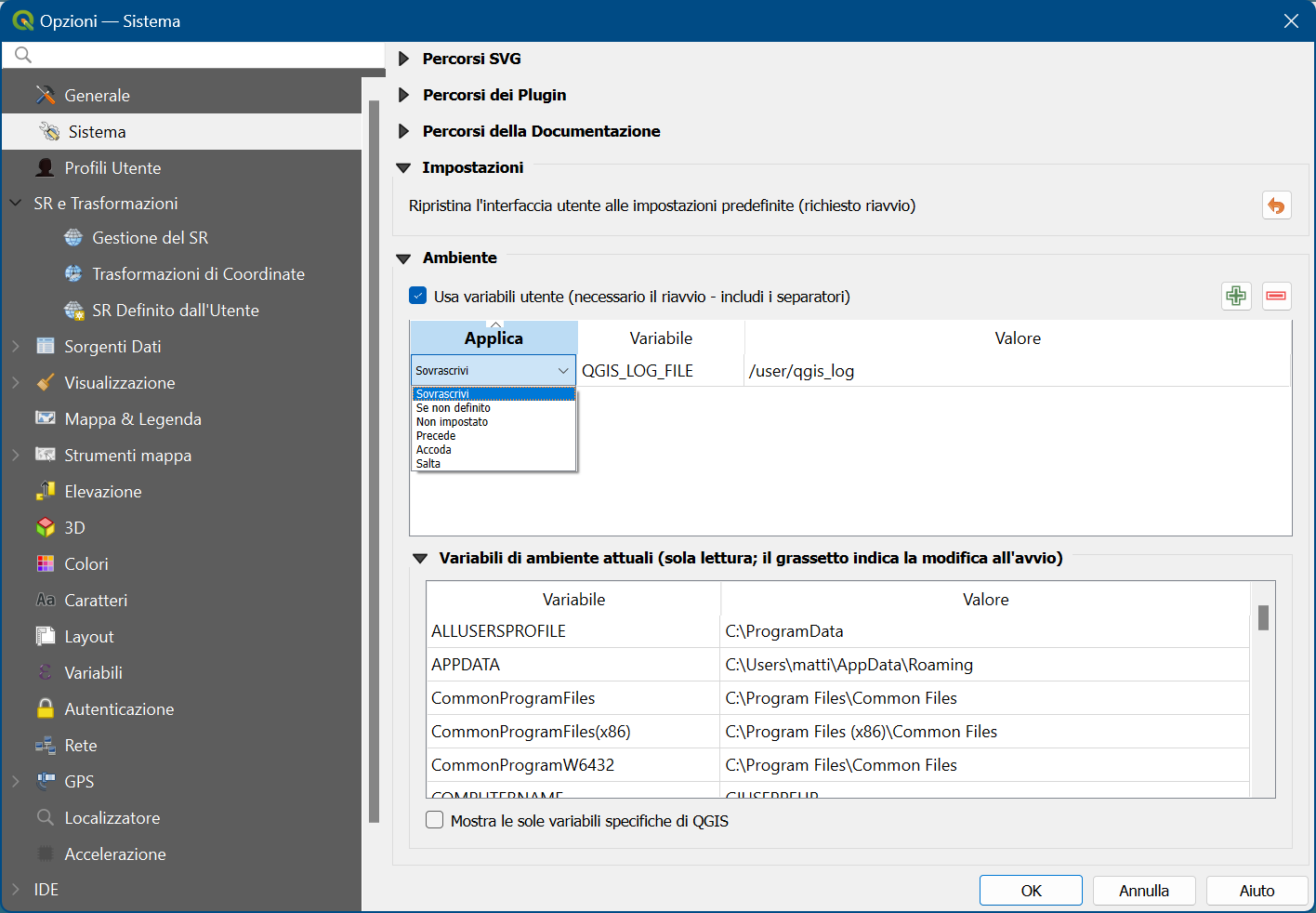Sort by the Applica column header
The width and height of the screenshot is (1316, 913).
[493, 338]
